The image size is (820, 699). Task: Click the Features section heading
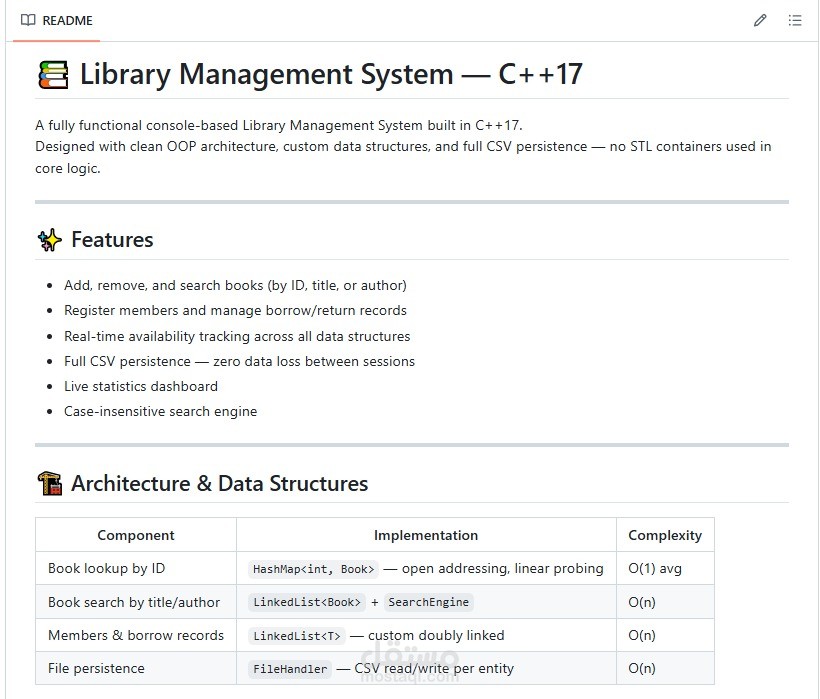(112, 240)
